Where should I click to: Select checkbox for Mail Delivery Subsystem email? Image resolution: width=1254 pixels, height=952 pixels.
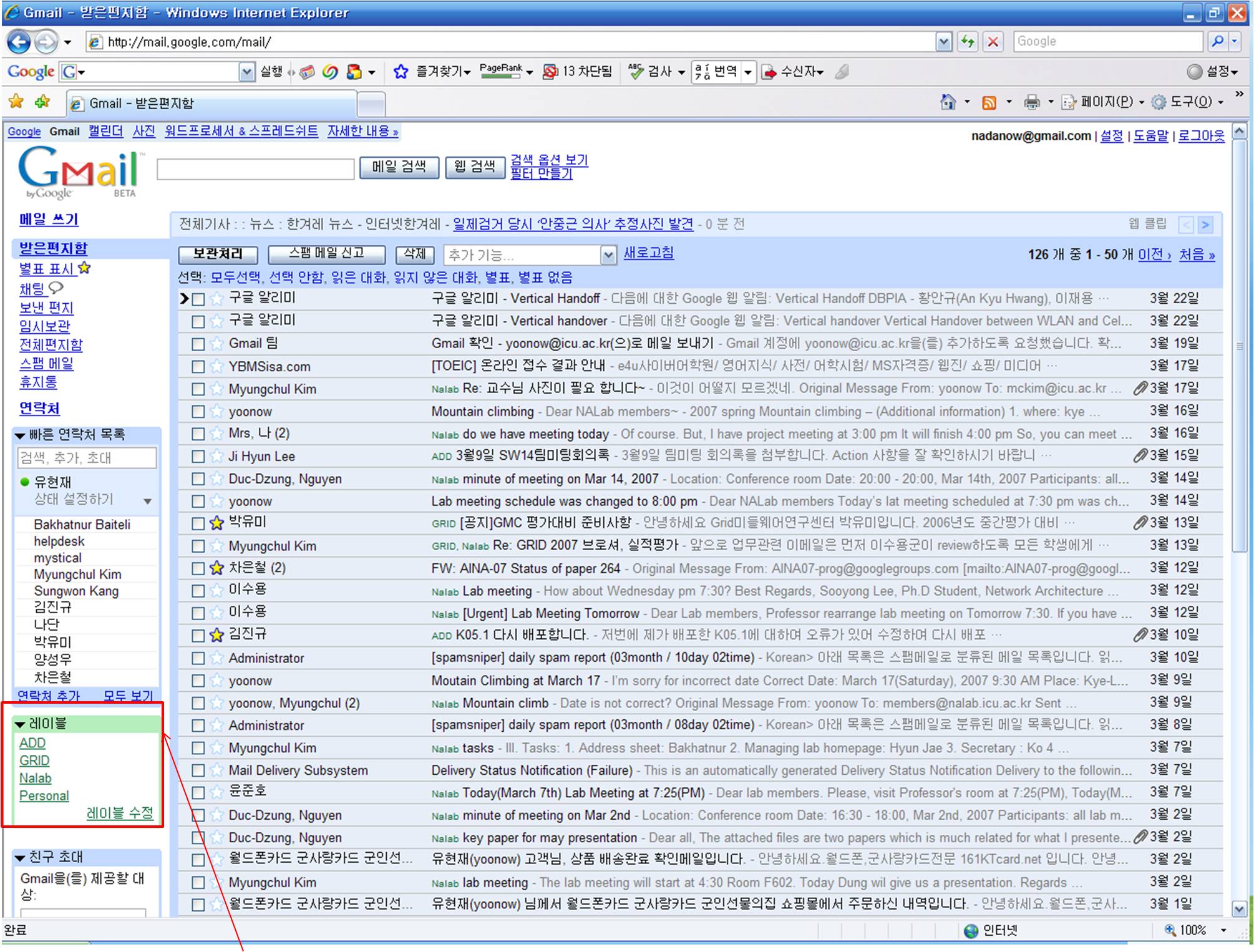(198, 770)
